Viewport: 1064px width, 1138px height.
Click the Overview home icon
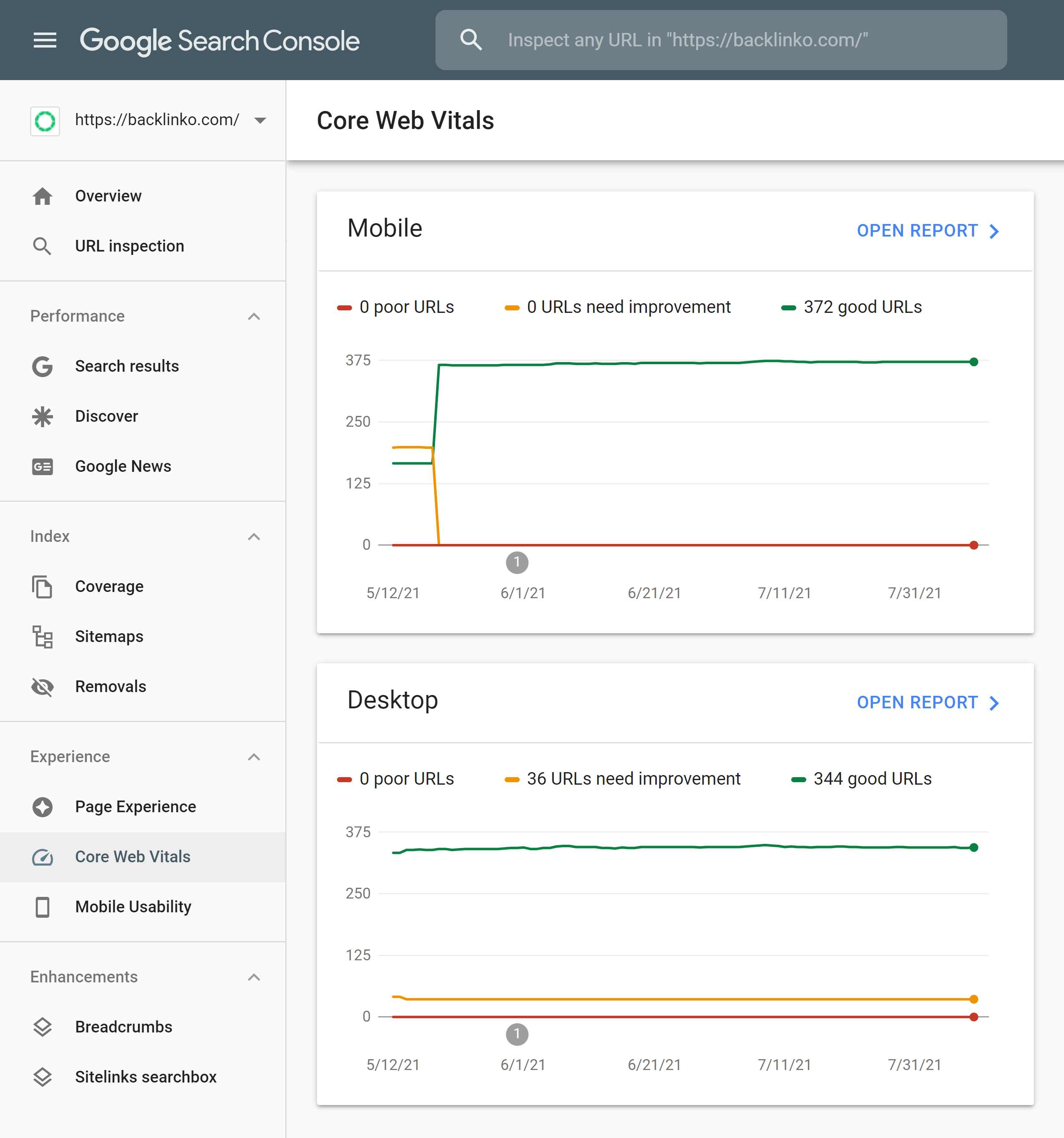pyautogui.click(x=43, y=196)
